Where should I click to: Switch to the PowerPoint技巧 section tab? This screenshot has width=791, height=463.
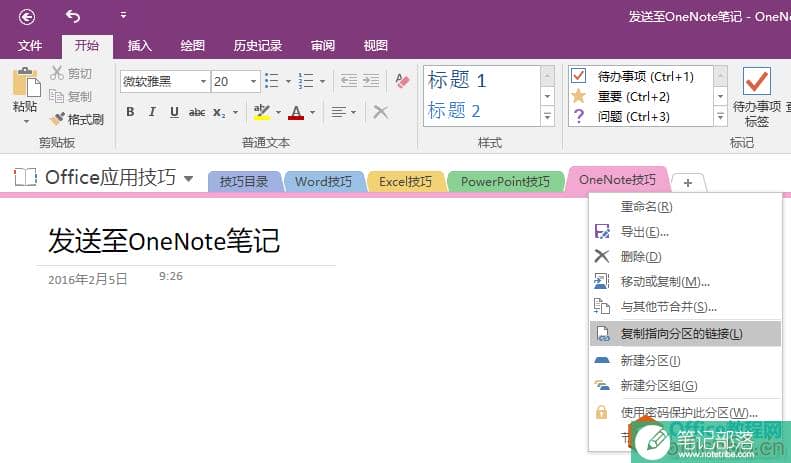tap(505, 182)
